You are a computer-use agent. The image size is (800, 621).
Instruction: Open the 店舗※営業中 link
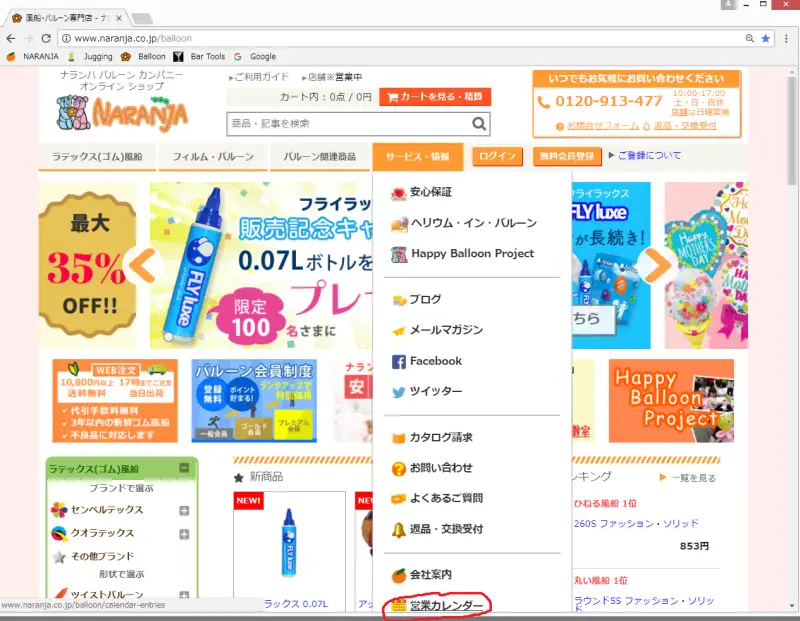(x=332, y=77)
